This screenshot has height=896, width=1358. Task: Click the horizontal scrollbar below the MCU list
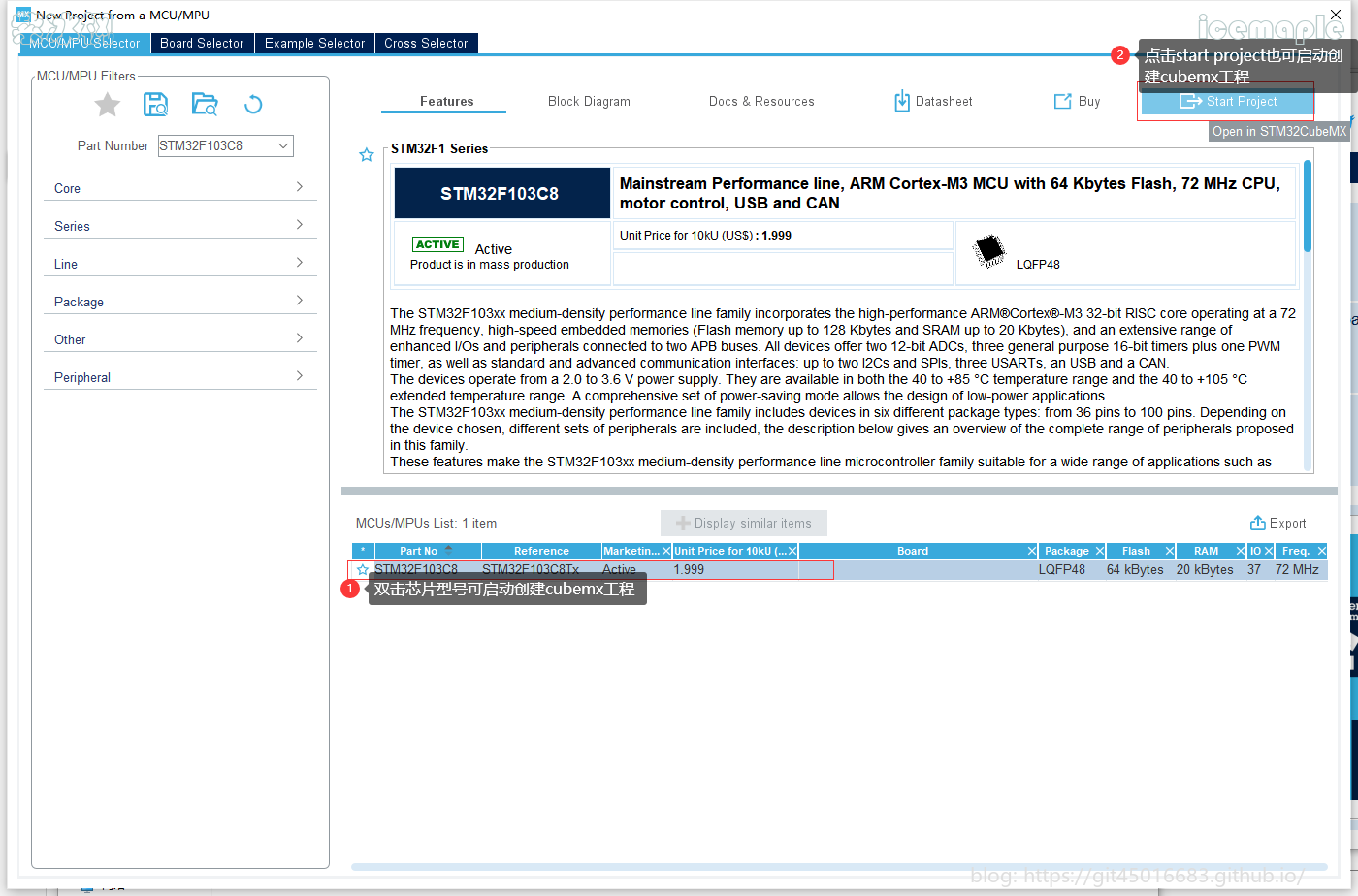[x=839, y=866]
